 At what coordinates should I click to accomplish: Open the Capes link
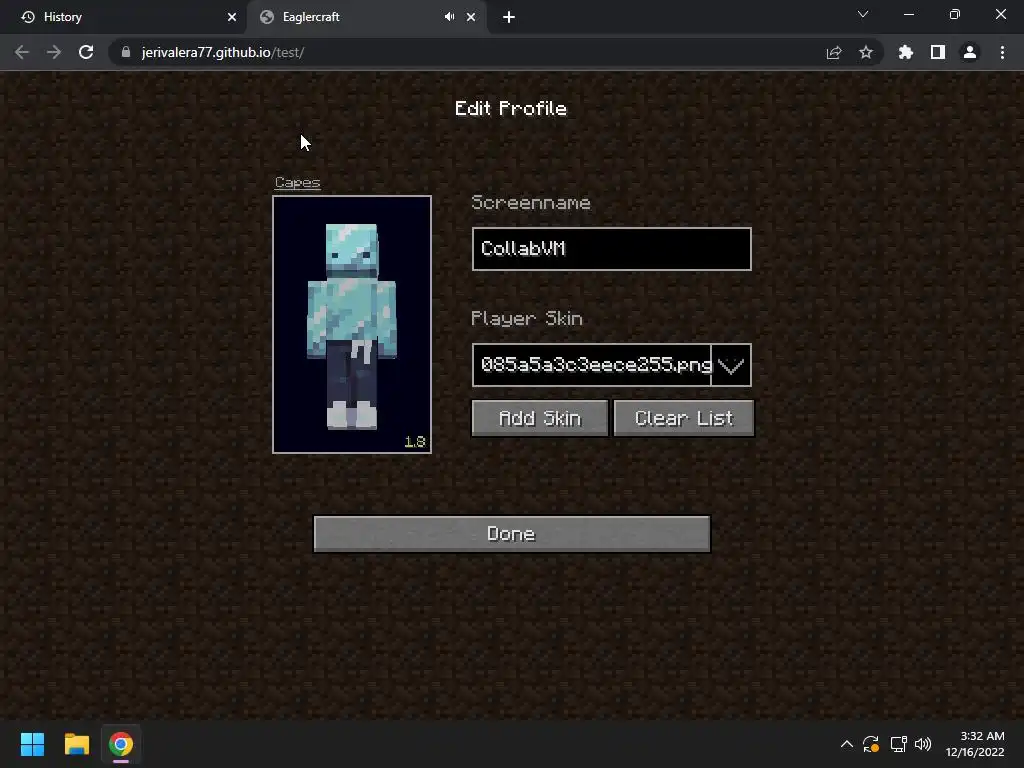click(297, 182)
